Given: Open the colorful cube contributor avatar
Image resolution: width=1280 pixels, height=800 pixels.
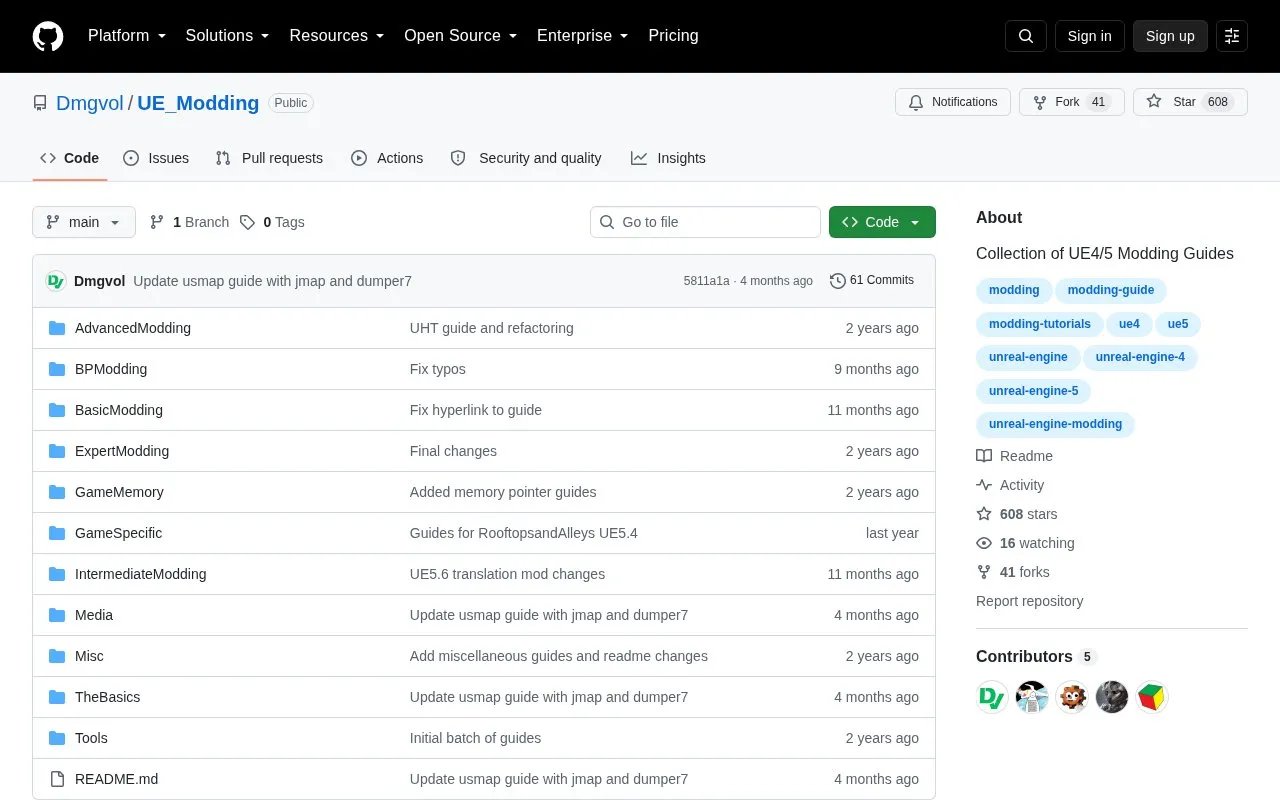Looking at the screenshot, I should point(1152,697).
